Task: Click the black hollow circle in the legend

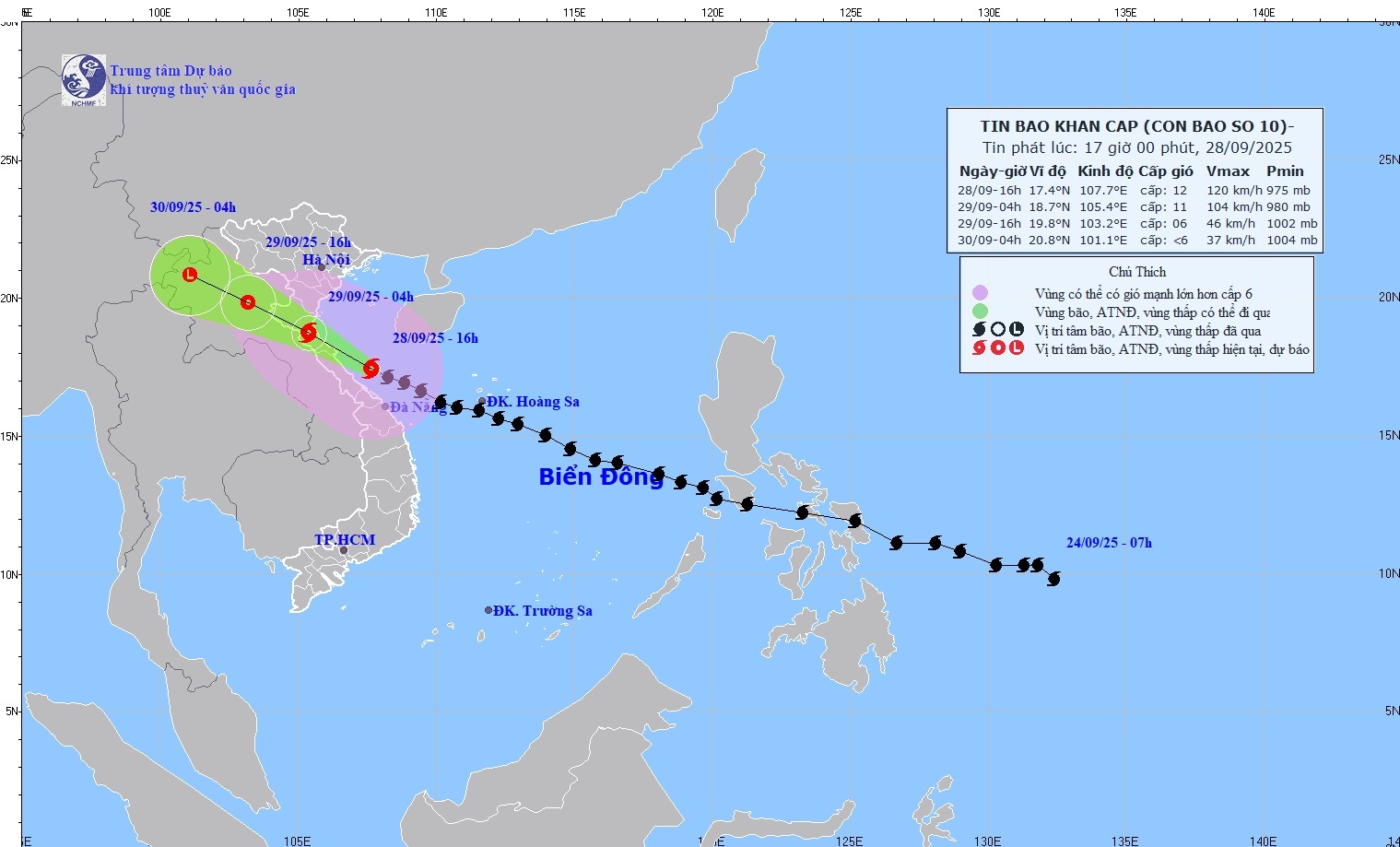Action: coord(998,330)
